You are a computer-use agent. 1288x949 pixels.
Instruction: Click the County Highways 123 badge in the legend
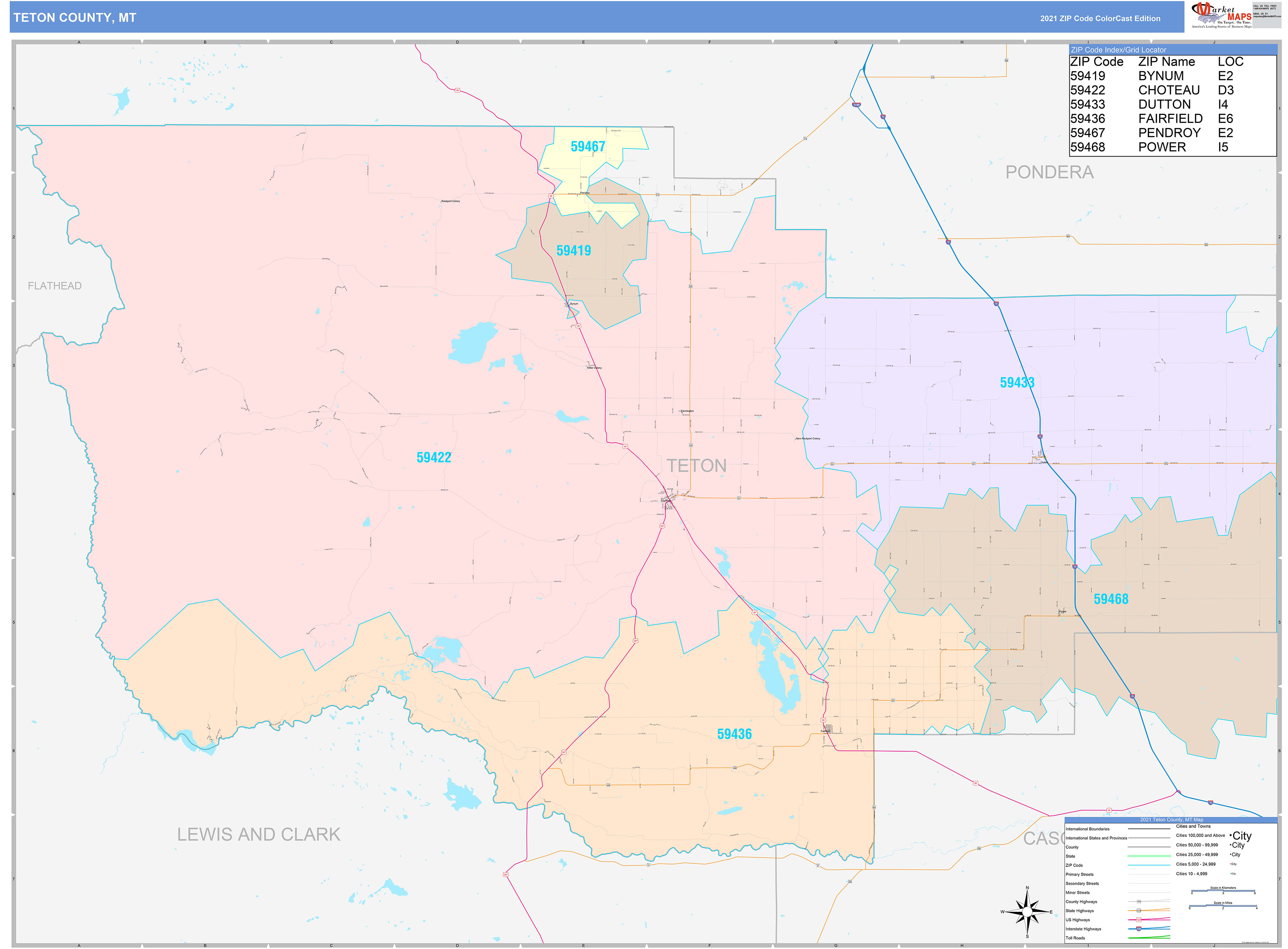coord(1139,901)
